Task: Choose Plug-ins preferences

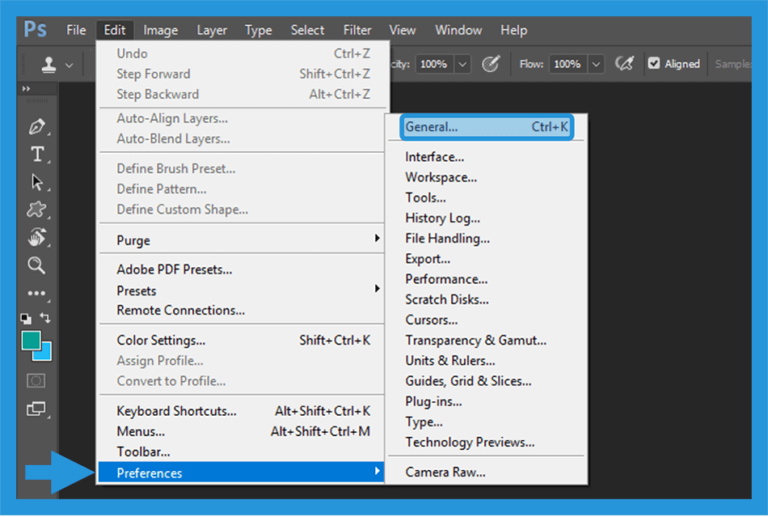Action: point(486,401)
